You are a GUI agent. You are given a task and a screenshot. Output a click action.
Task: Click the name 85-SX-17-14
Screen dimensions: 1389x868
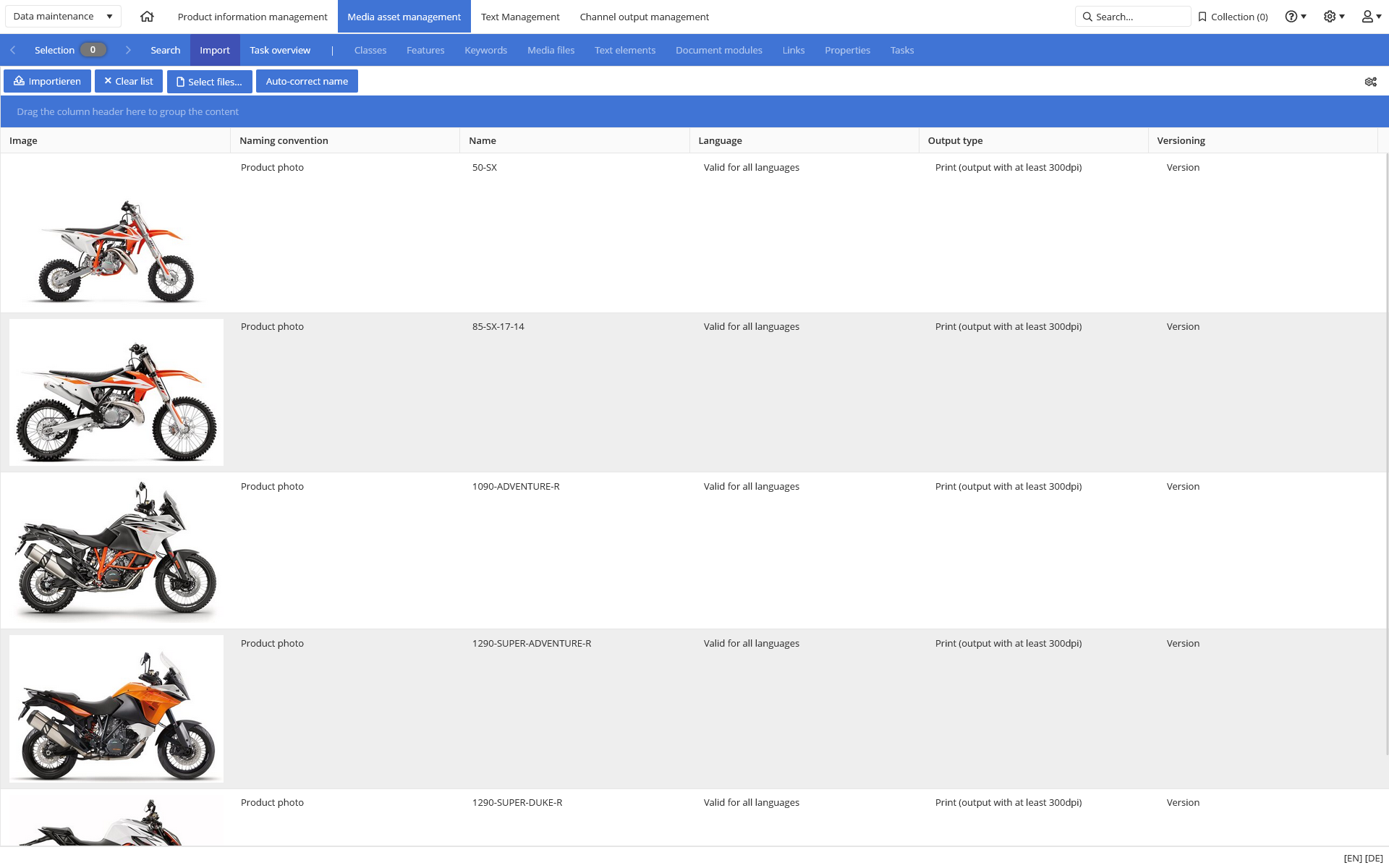pos(498,326)
